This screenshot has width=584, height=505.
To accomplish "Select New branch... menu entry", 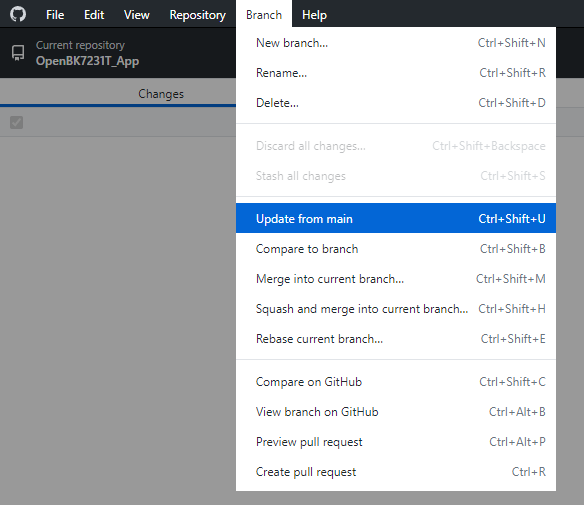I will tap(396, 43).
